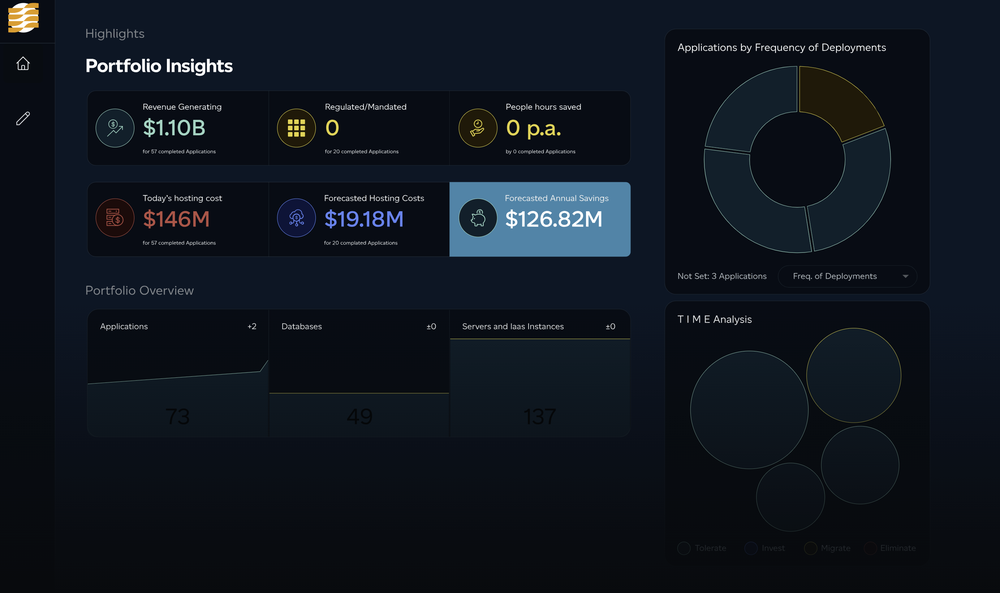Click the Applications by Frequency of Deployments title
This screenshot has width=1000, height=593.
(781, 48)
